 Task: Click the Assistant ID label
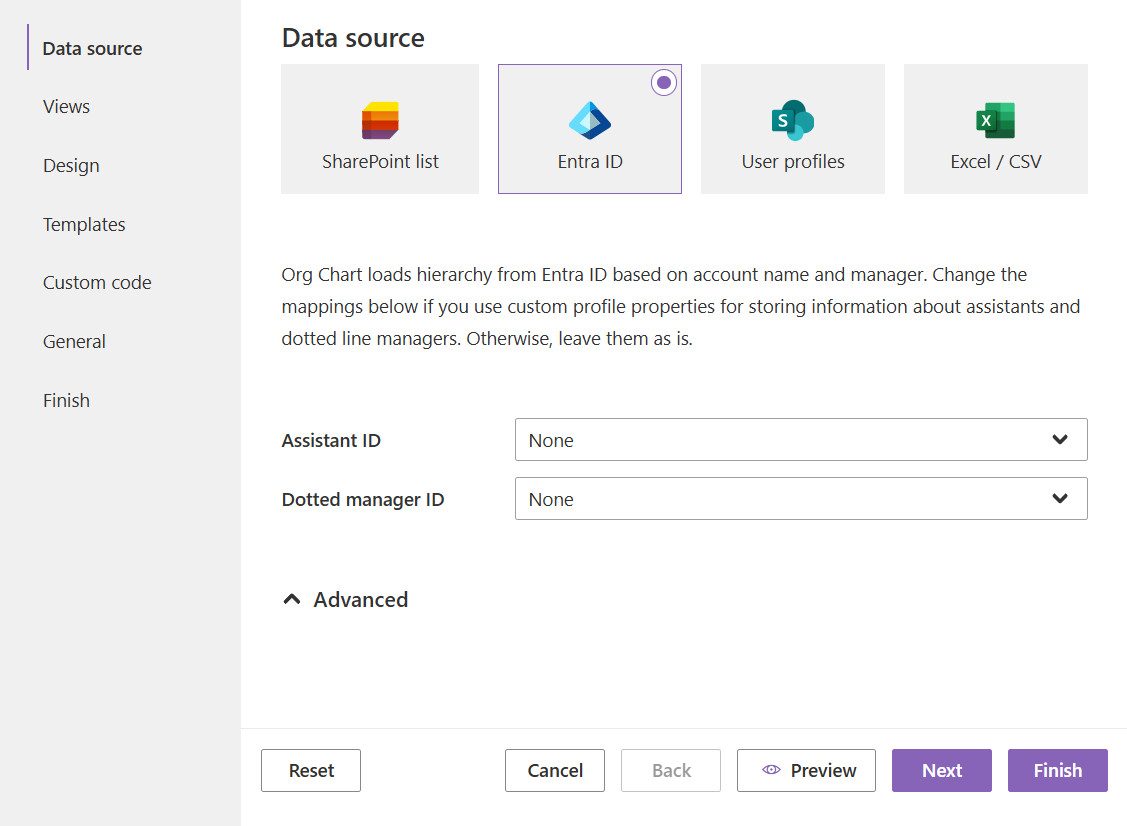[x=331, y=440]
